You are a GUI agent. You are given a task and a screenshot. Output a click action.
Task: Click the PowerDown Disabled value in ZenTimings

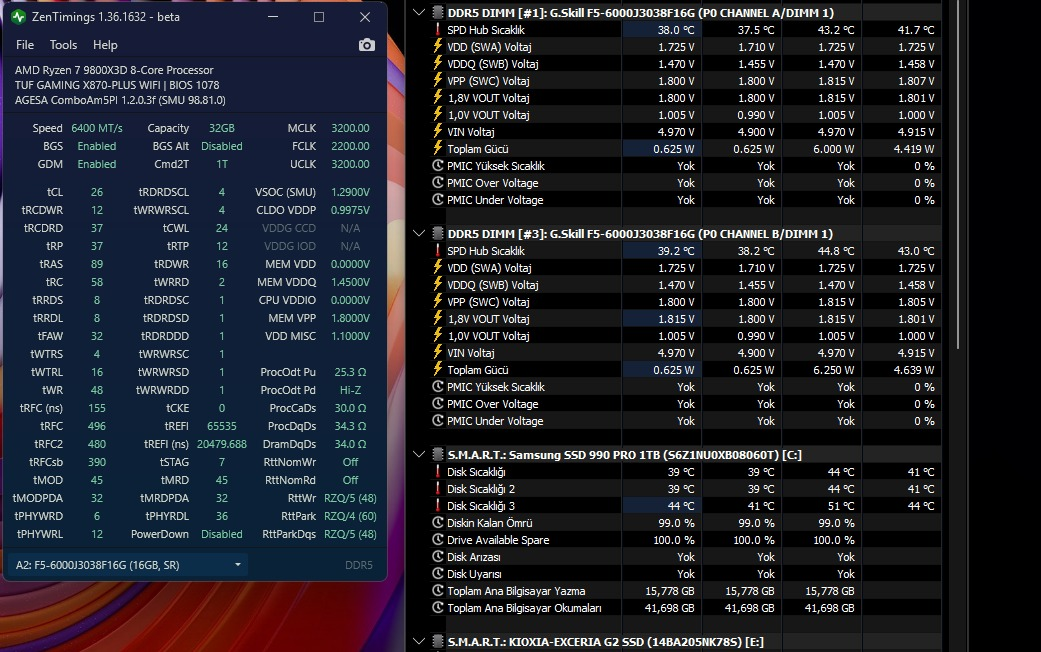[x=222, y=534]
